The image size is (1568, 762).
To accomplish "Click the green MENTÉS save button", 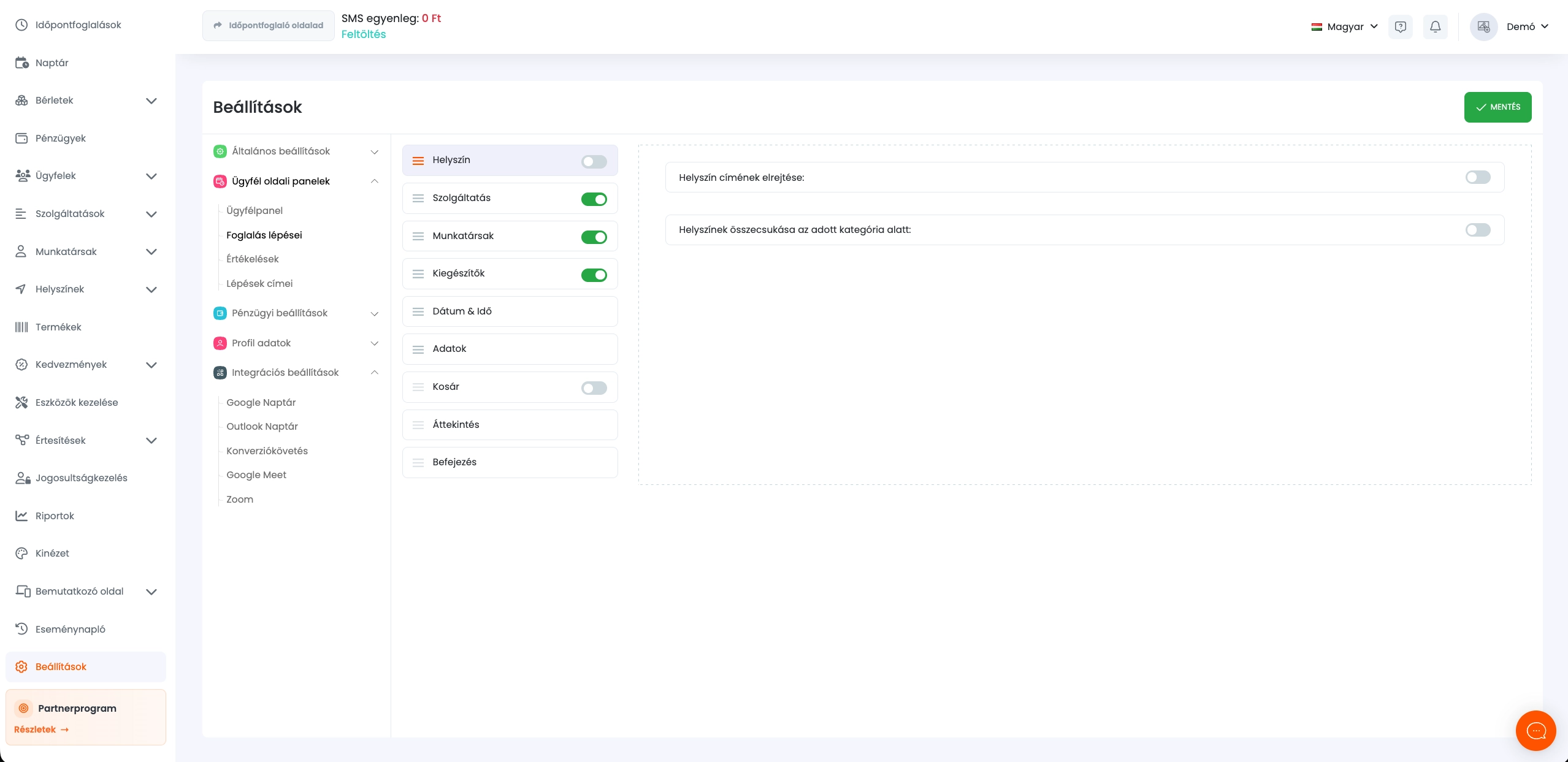I will 1497,107.
